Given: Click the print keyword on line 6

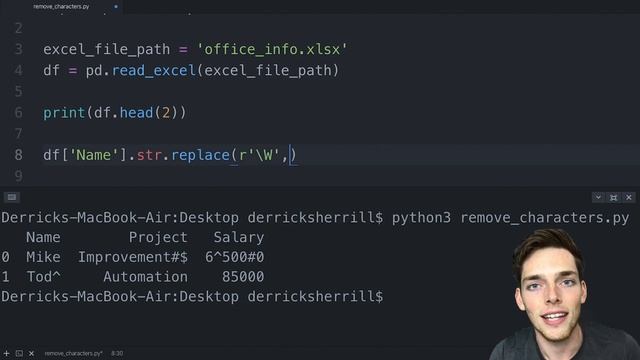Looking at the screenshot, I should pyautogui.click(x=64, y=113).
